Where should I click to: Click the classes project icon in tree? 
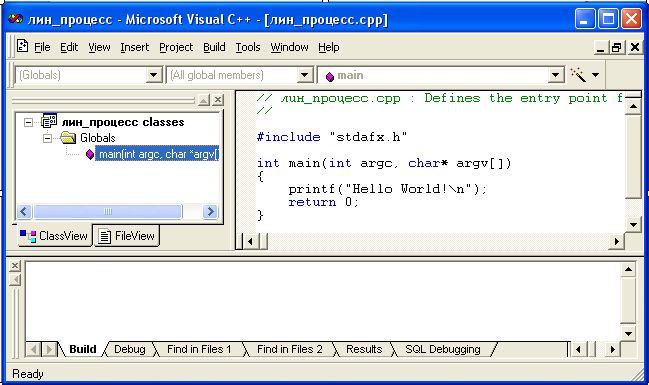point(49,121)
